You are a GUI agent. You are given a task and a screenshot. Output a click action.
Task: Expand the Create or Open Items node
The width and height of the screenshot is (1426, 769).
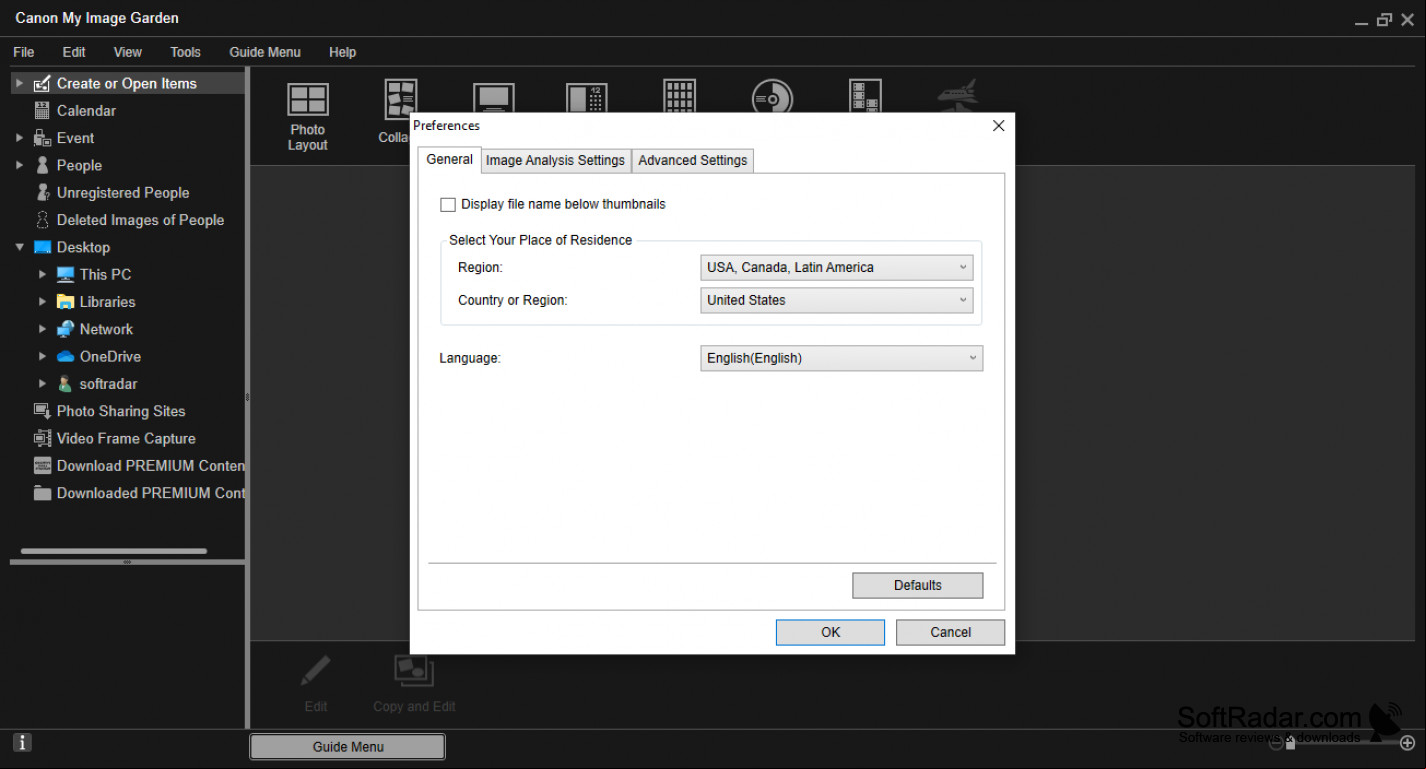(x=19, y=84)
